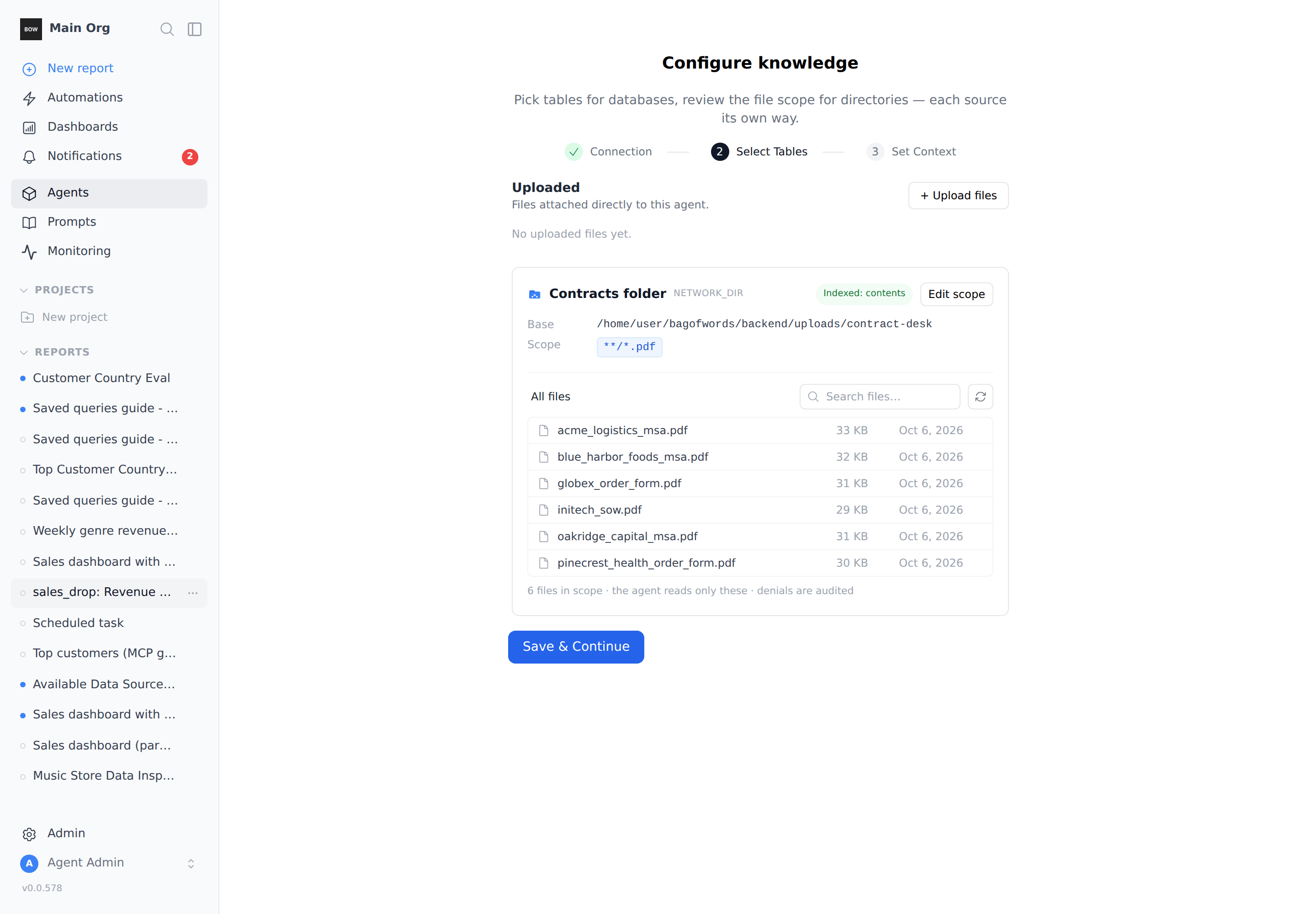This screenshot has height=914, width=1316.
Task: Click the Admin gear icon
Action: tap(29, 834)
